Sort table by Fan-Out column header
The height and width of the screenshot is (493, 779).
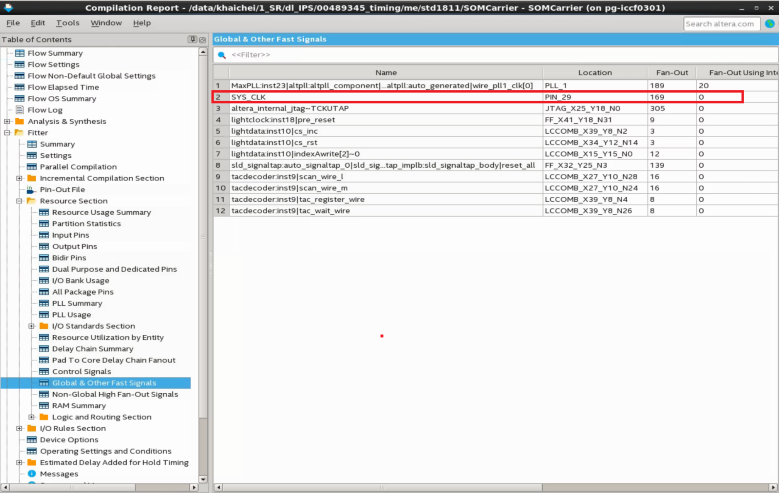672,73
